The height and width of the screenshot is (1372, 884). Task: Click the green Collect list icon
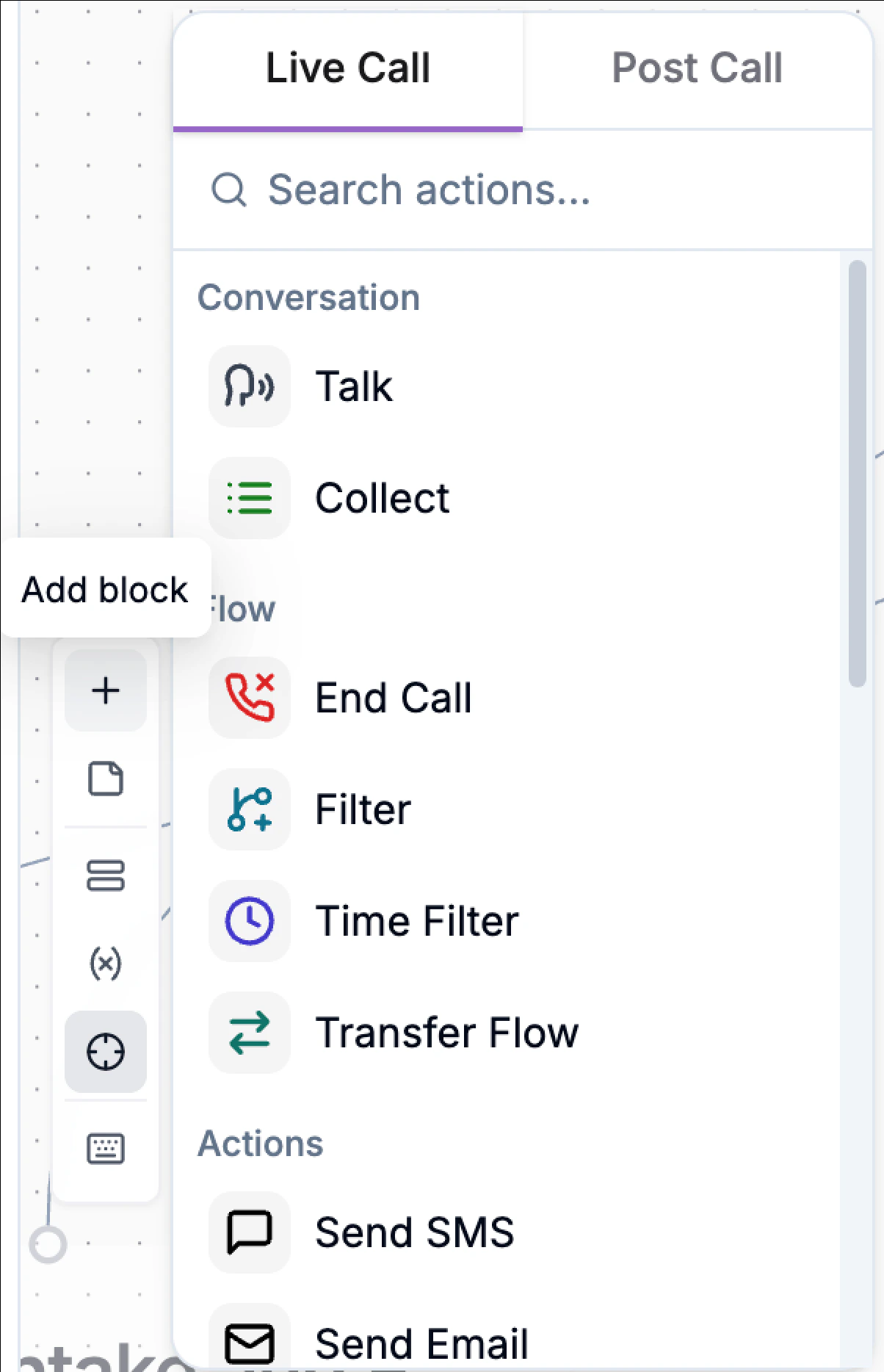pos(249,498)
